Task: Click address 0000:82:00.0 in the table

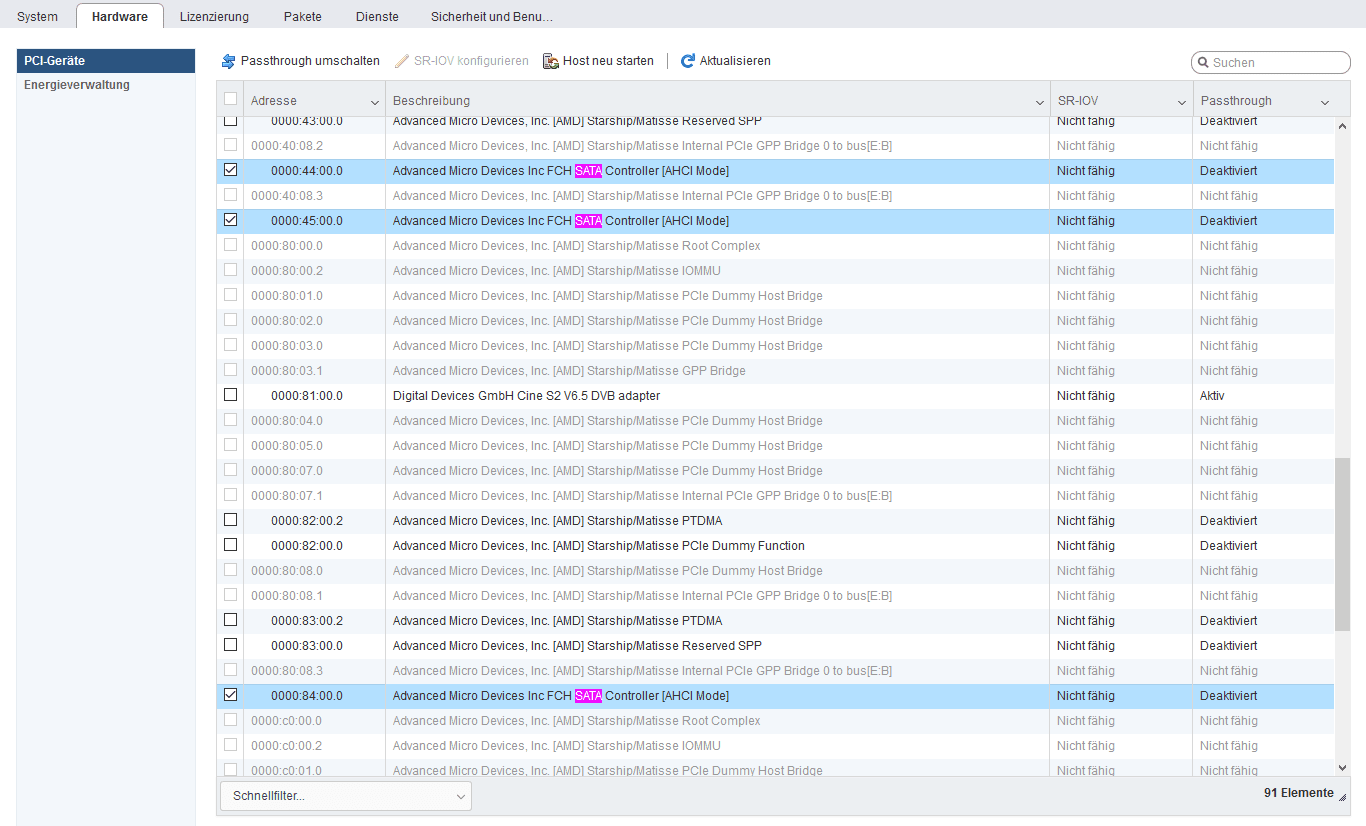Action: tap(307, 546)
